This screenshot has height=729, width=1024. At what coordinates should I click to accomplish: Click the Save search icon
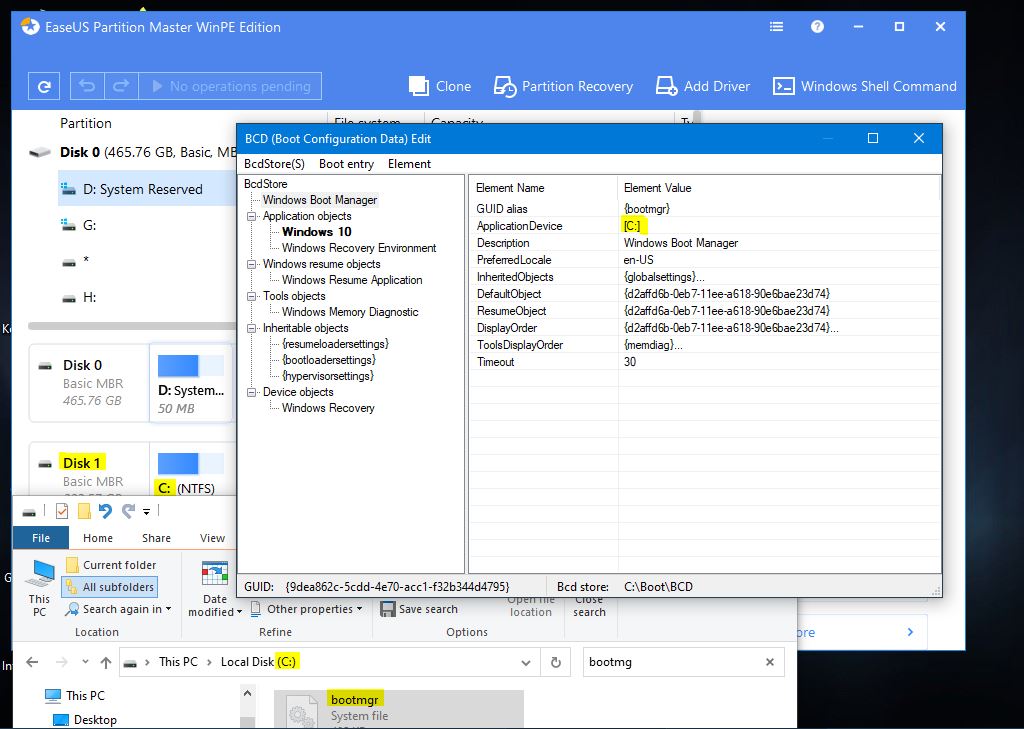(386, 609)
